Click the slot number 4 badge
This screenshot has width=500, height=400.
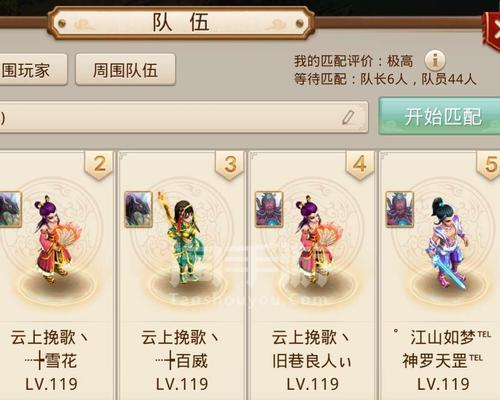click(360, 166)
